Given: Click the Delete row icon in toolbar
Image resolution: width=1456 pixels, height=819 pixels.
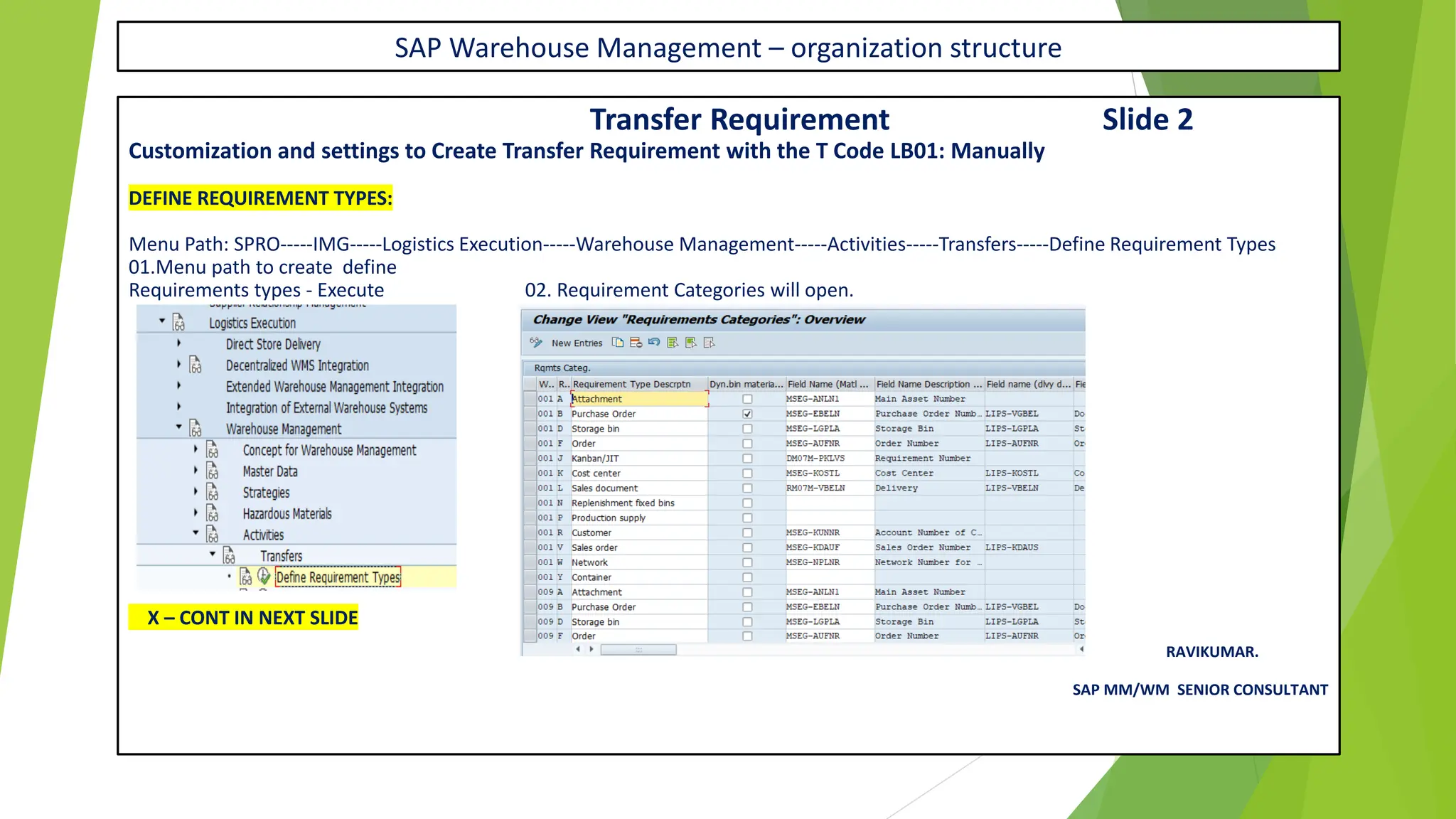Looking at the screenshot, I should click(x=636, y=343).
